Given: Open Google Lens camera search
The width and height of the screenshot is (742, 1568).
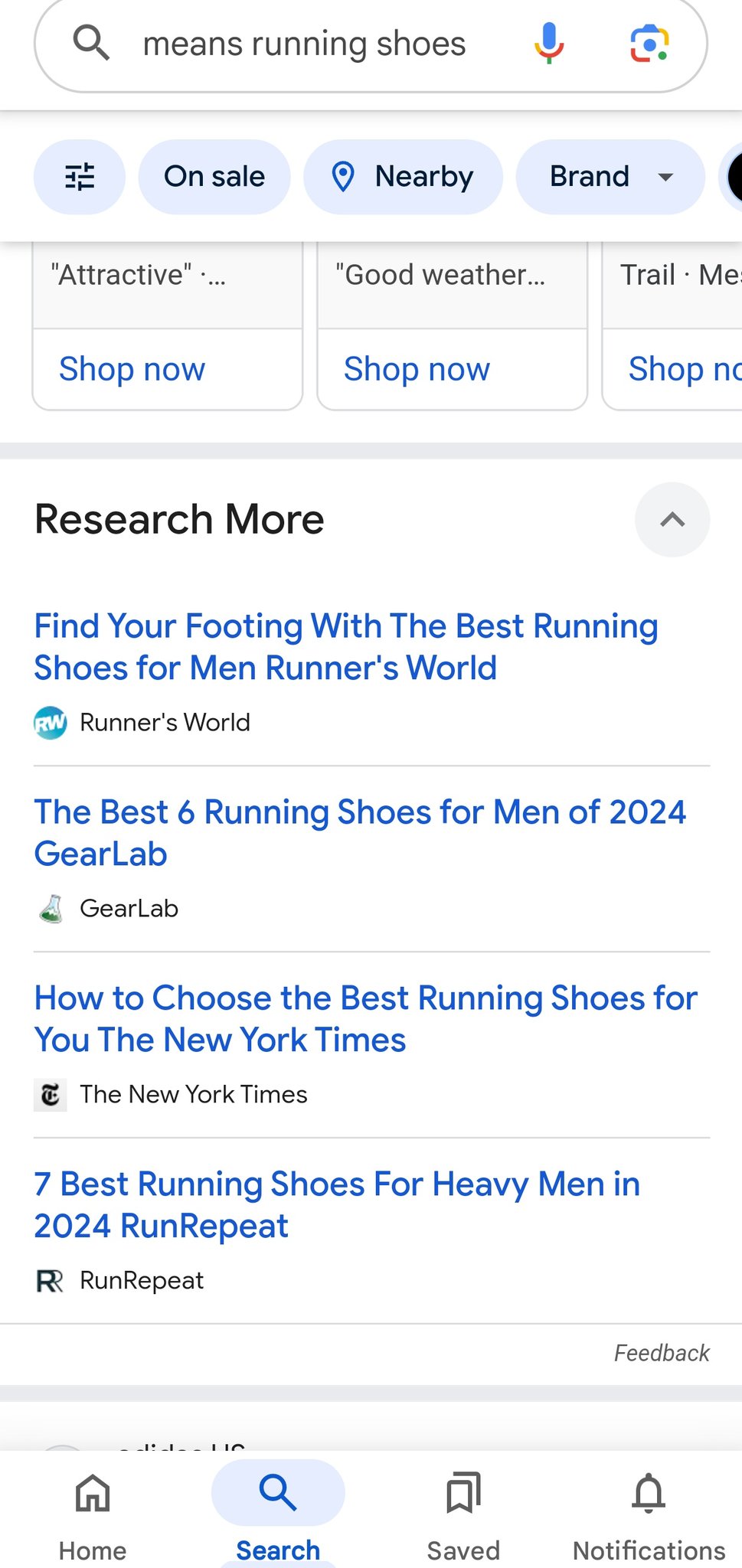Looking at the screenshot, I should point(649,43).
